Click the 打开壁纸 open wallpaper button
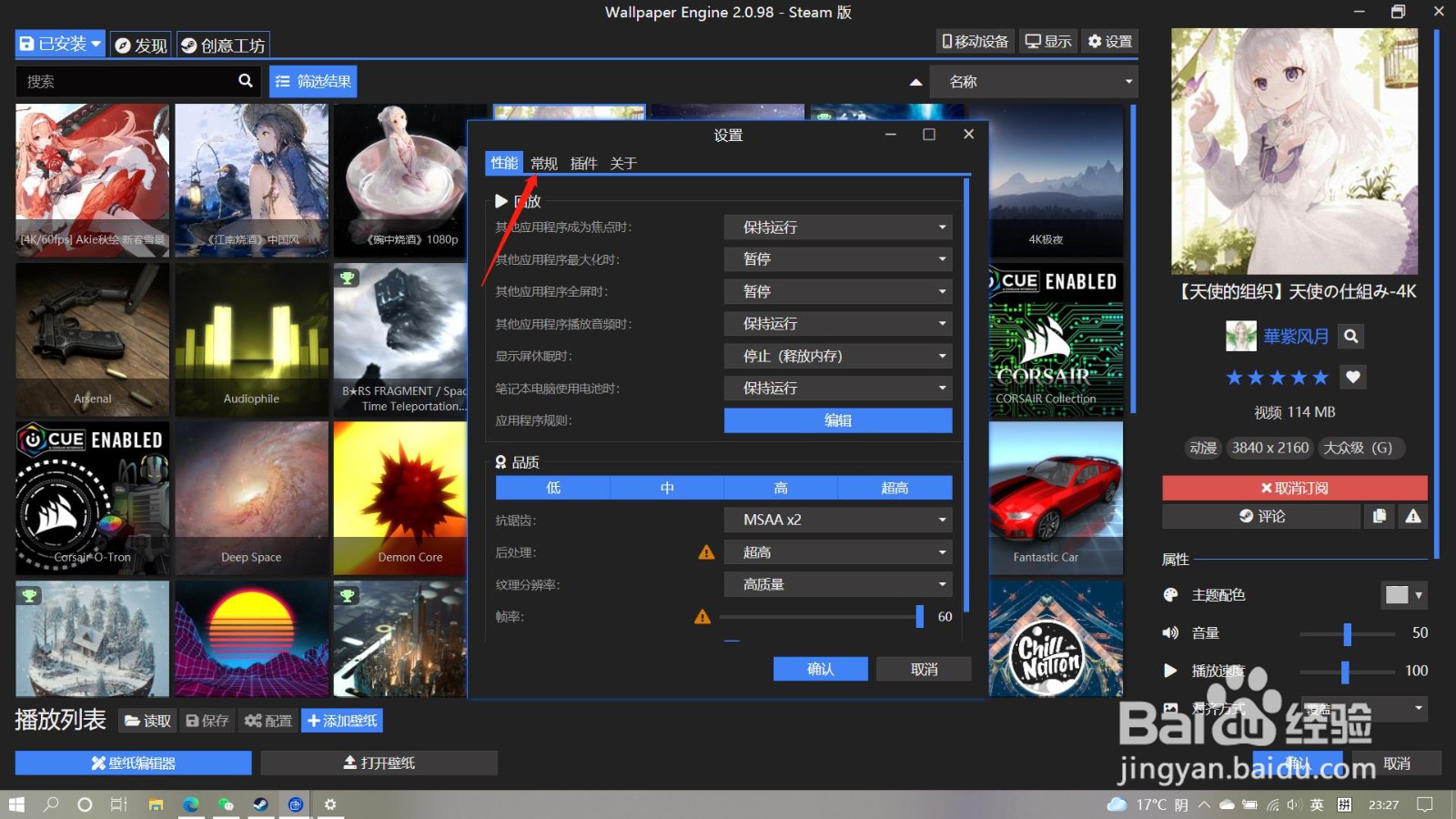The height and width of the screenshot is (819, 1456). point(379,763)
